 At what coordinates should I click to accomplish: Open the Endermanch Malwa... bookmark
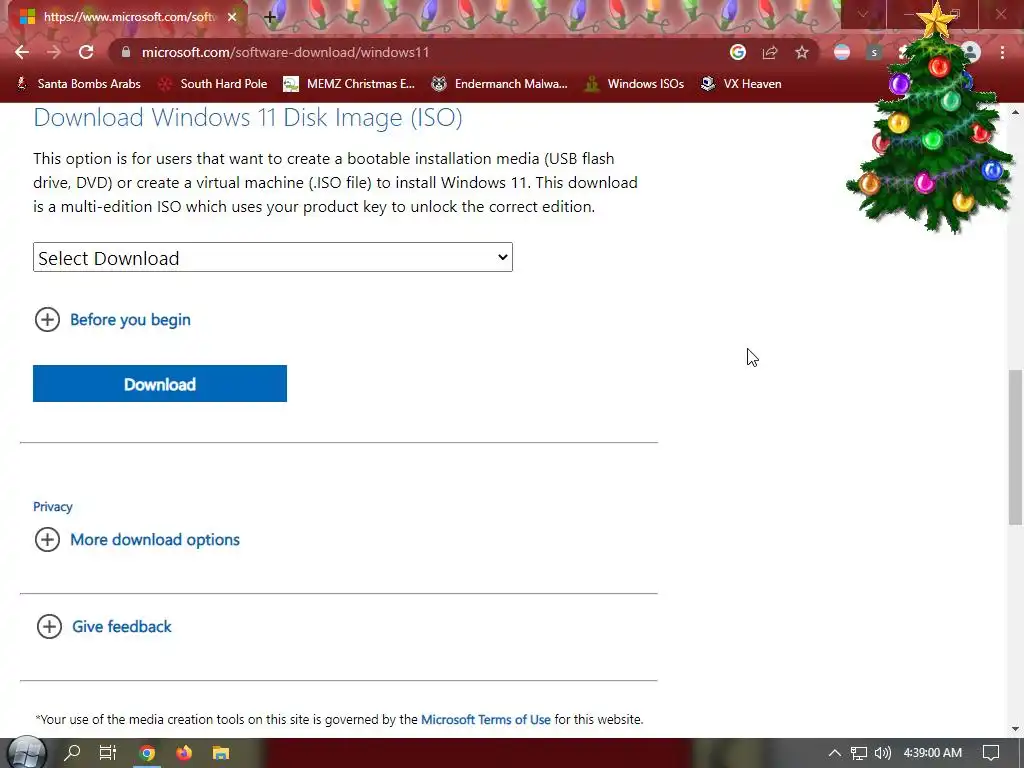pos(500,84)
